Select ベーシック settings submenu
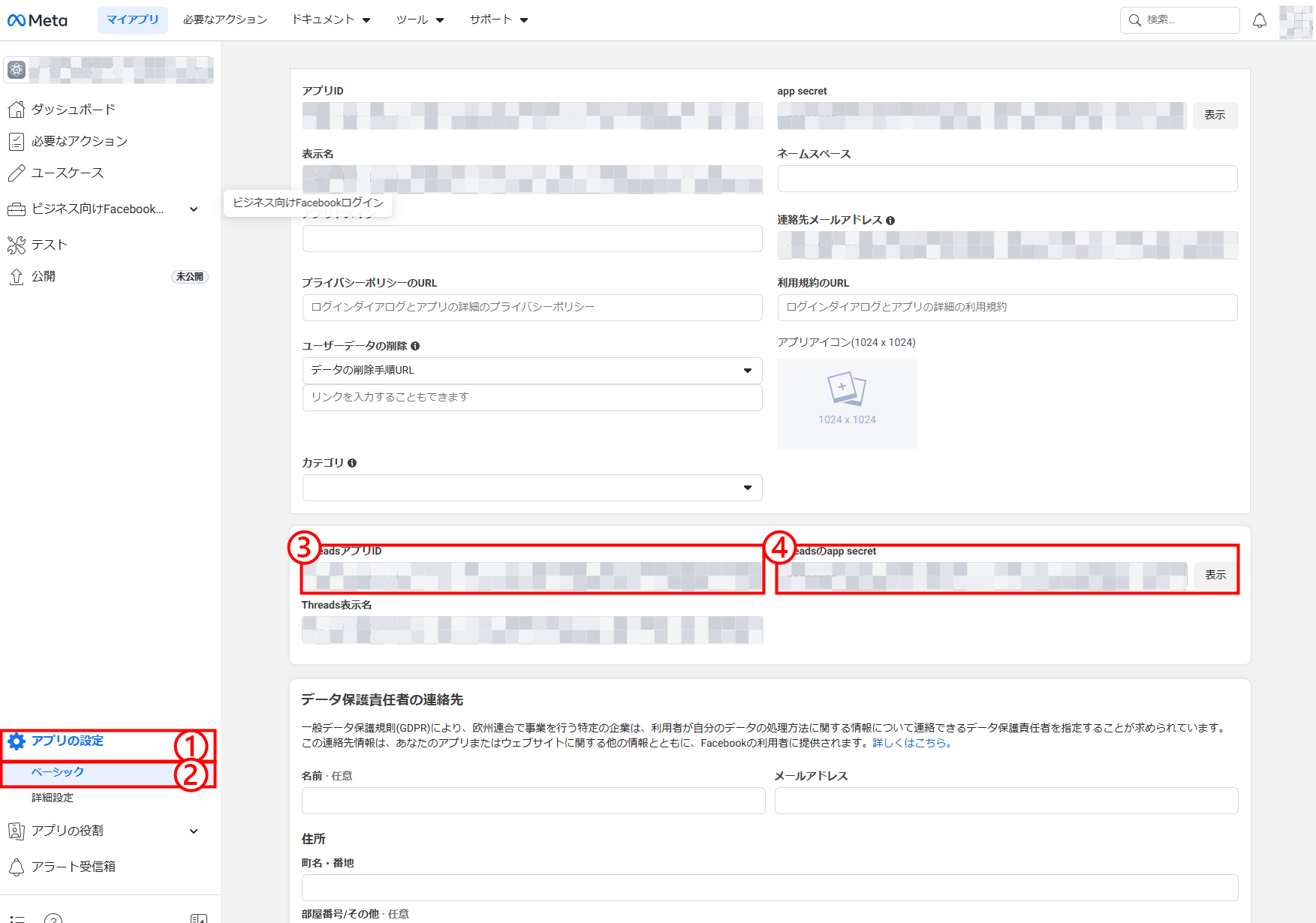 pos(58,772)
